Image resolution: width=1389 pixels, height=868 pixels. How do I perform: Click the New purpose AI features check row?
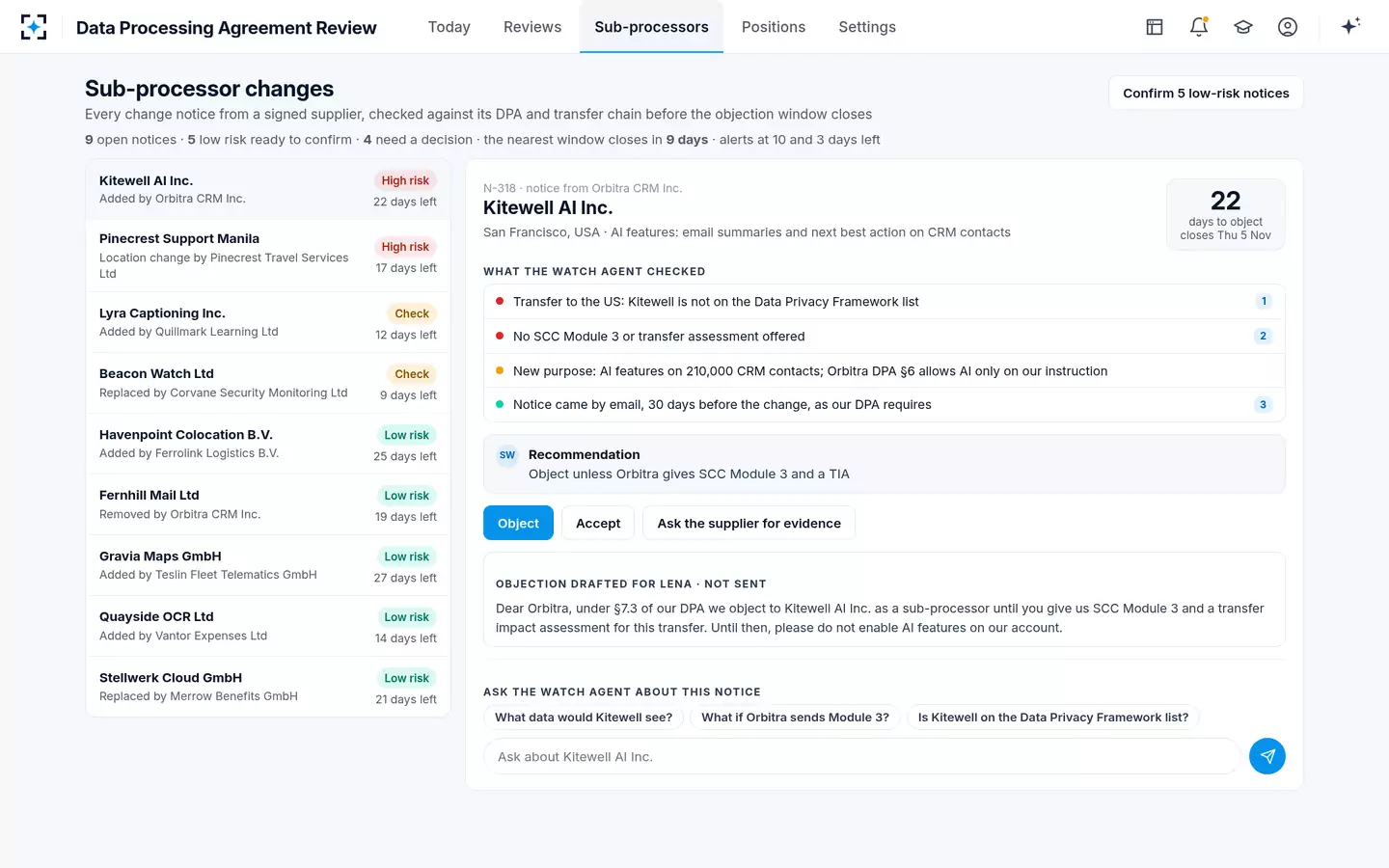[x=884, y=370]
